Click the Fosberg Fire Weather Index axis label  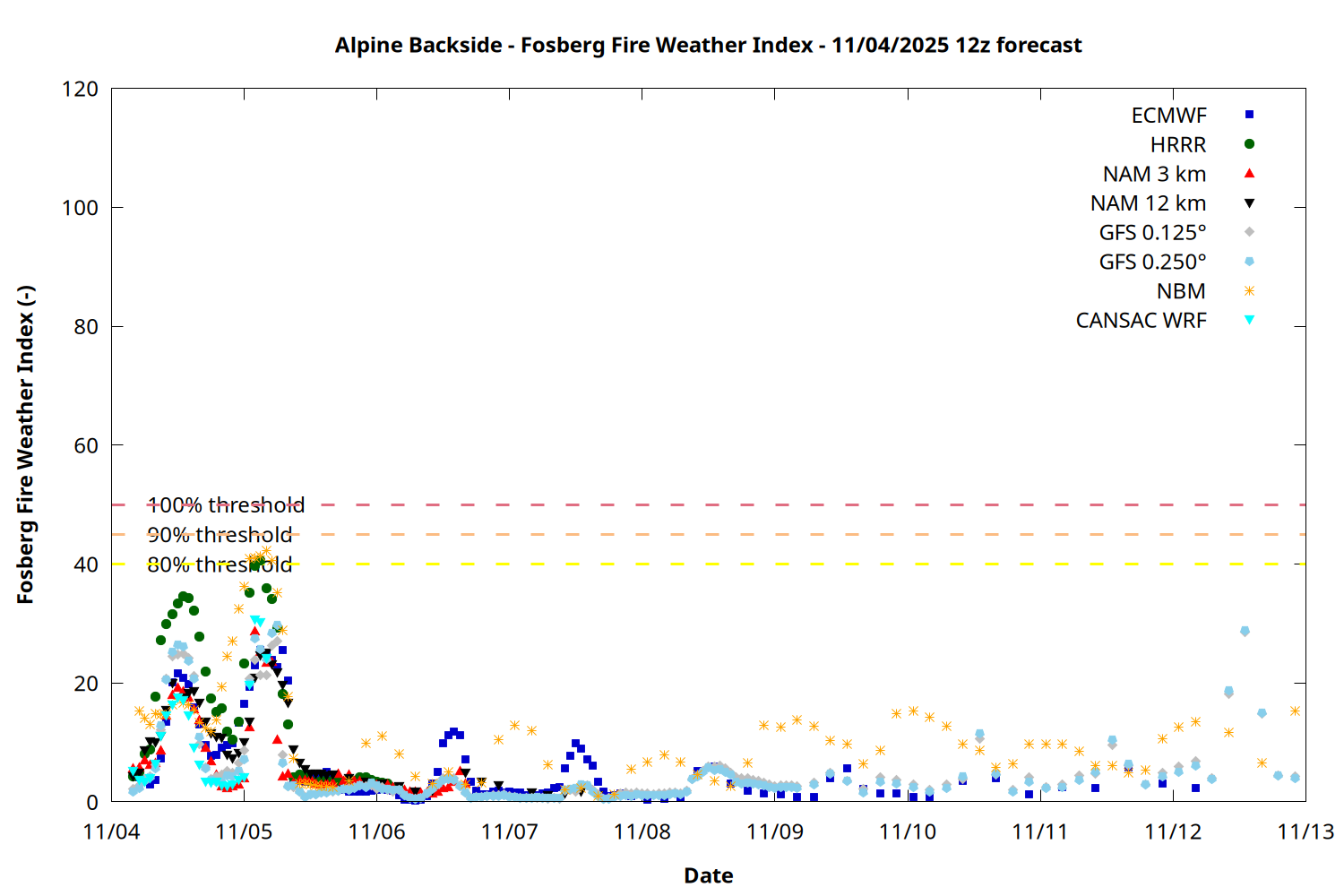[25, 445]
